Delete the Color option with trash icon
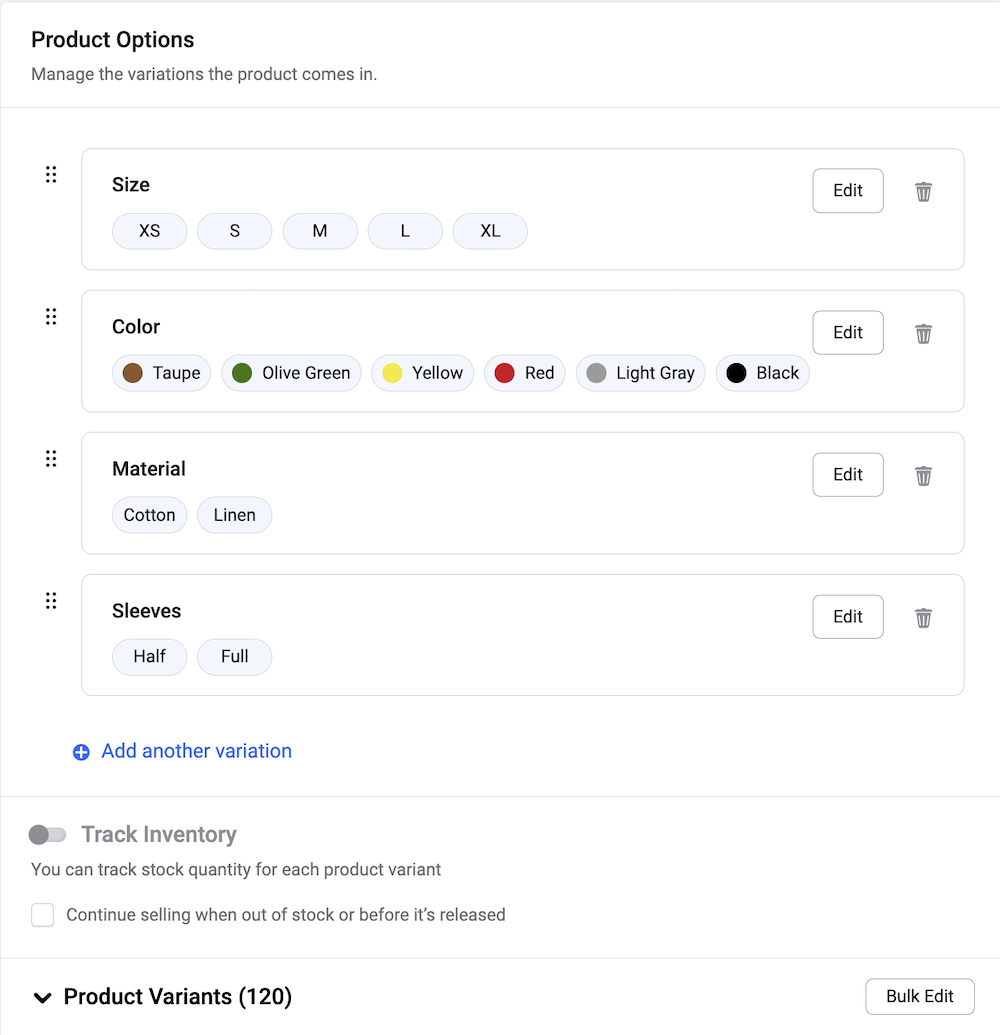Image resolution: width=1000 pixels, height=1035 pixels. pyautogui.click(x=924, y=333)
